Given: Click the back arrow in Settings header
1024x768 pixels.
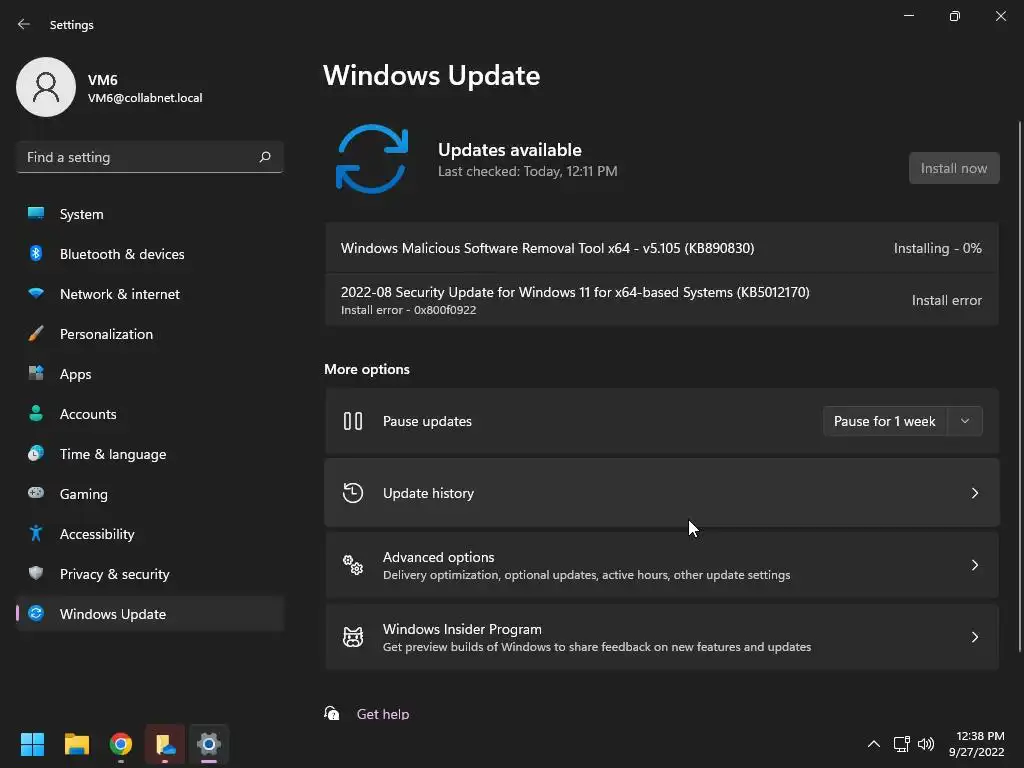Looking at the screenshot, I should 24,24.
